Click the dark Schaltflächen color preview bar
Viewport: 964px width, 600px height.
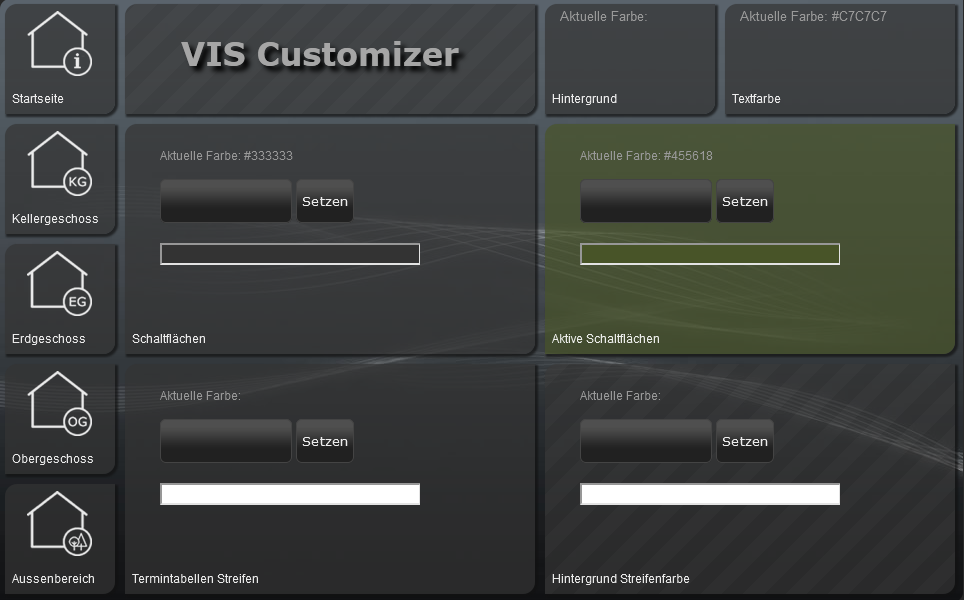tap(290, 254)
